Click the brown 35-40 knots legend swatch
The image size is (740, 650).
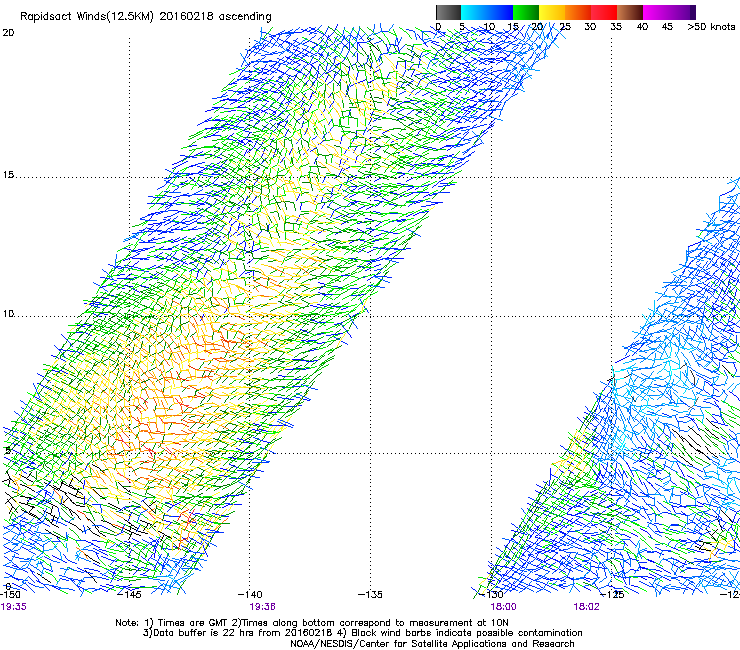630,12
